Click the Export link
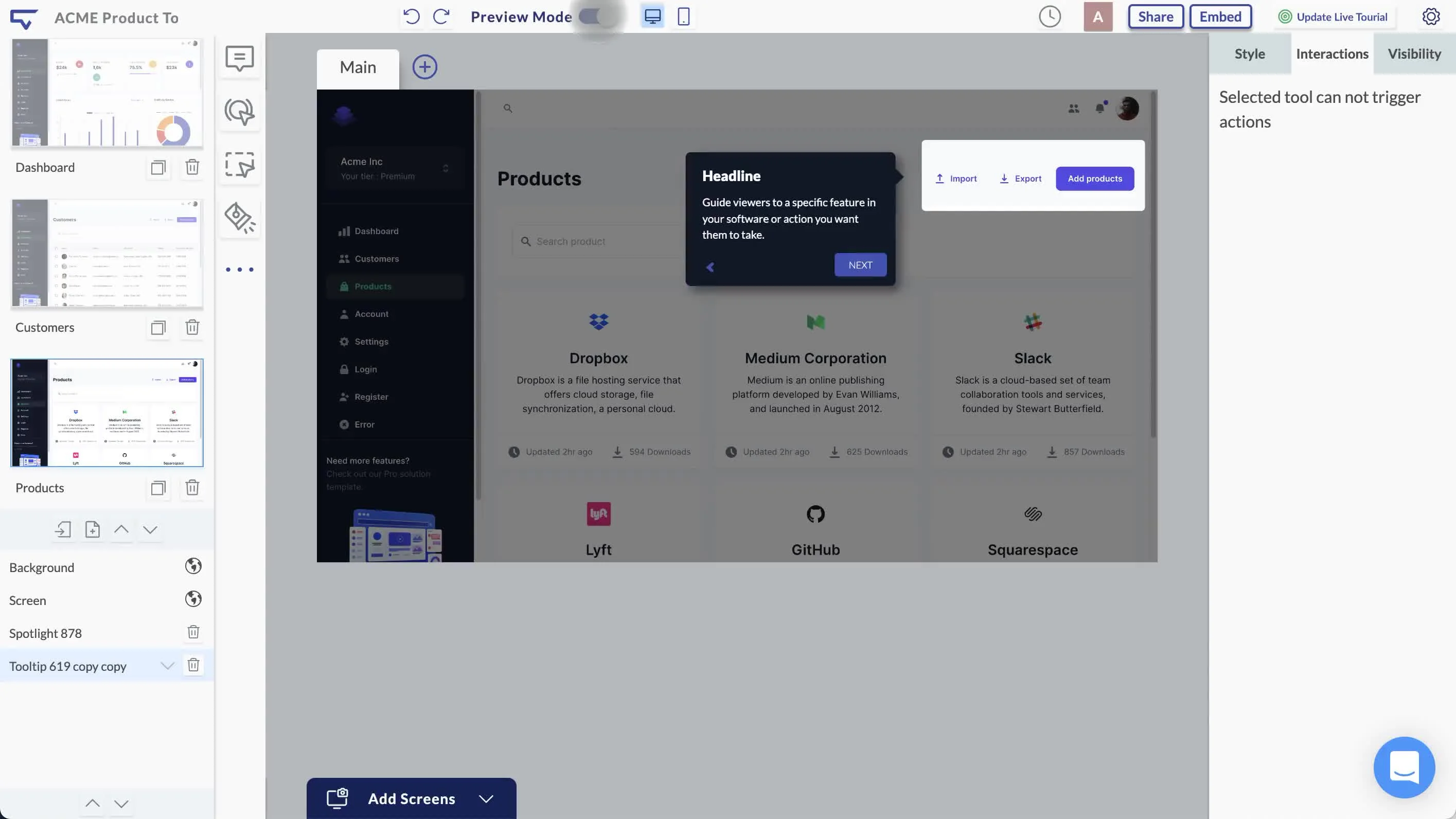 coord(1020,179)
